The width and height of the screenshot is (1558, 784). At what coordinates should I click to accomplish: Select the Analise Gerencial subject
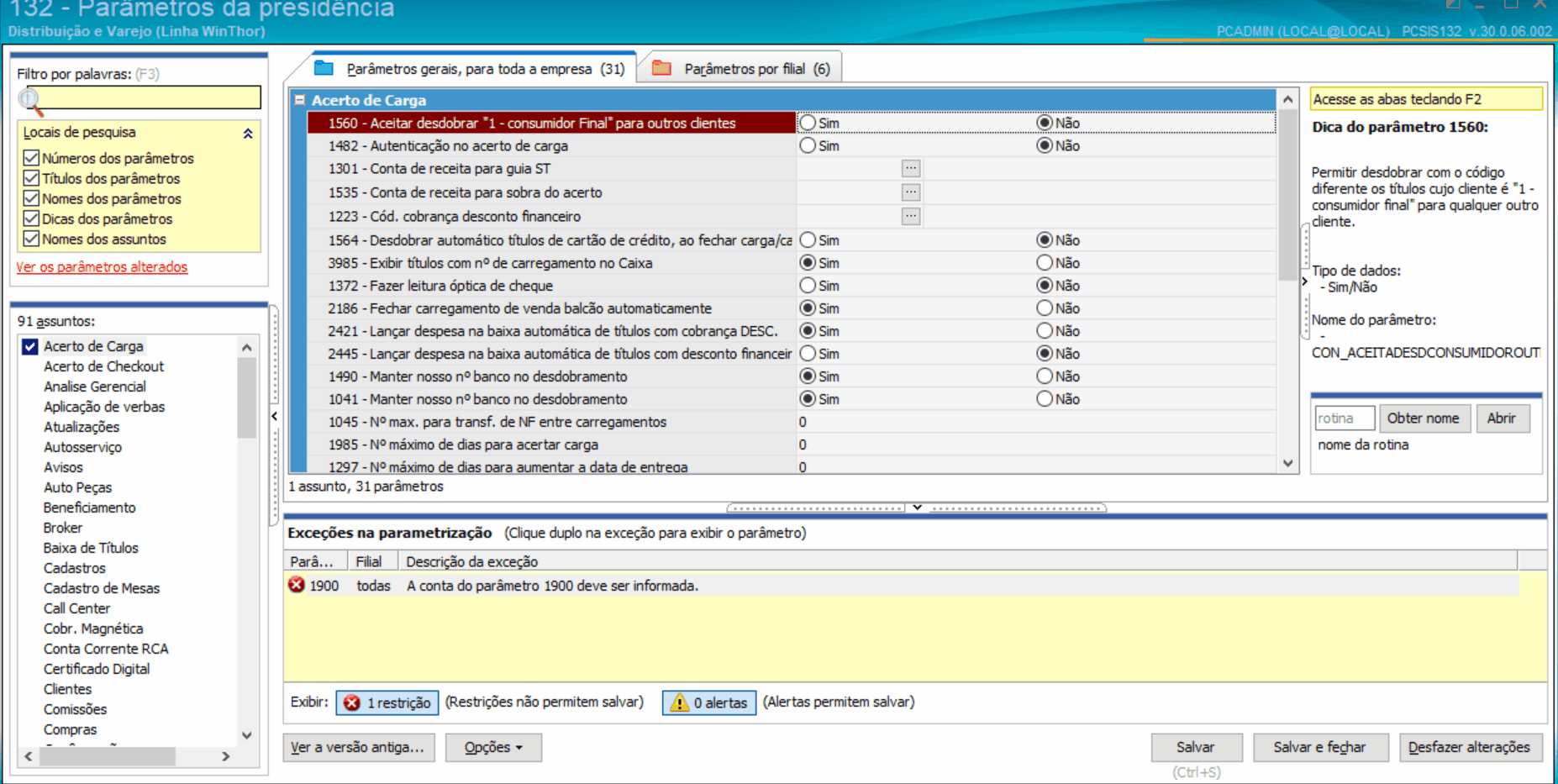point(95,387)
